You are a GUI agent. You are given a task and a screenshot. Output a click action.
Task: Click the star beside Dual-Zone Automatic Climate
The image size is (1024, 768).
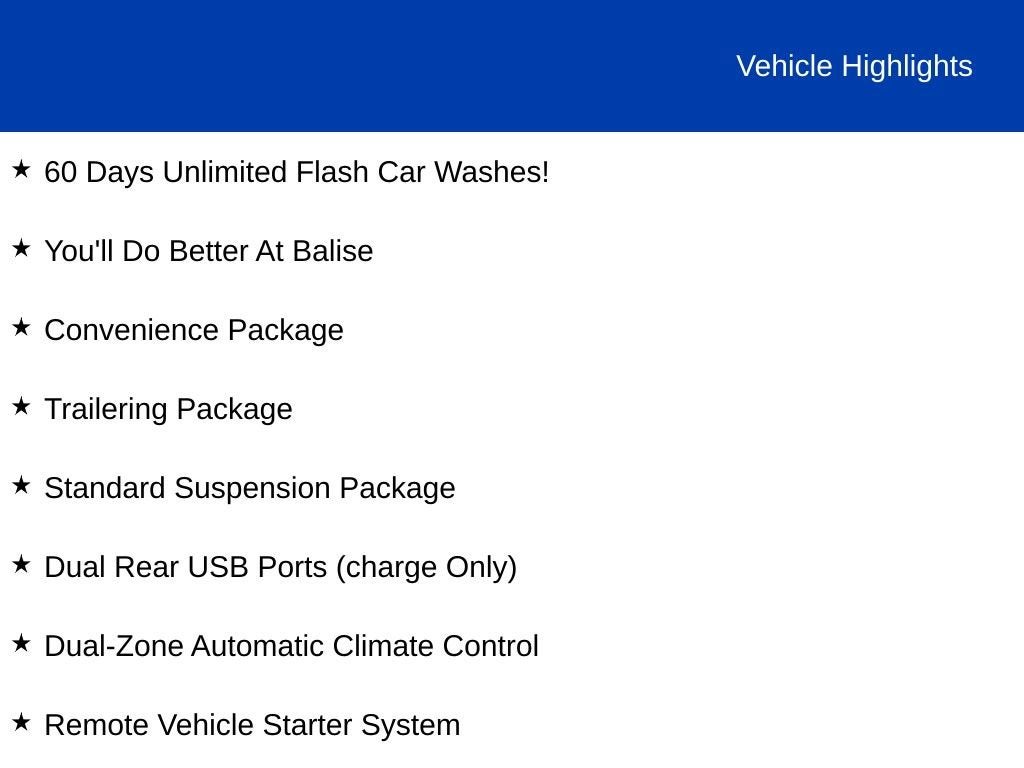(x=21, y=643)
